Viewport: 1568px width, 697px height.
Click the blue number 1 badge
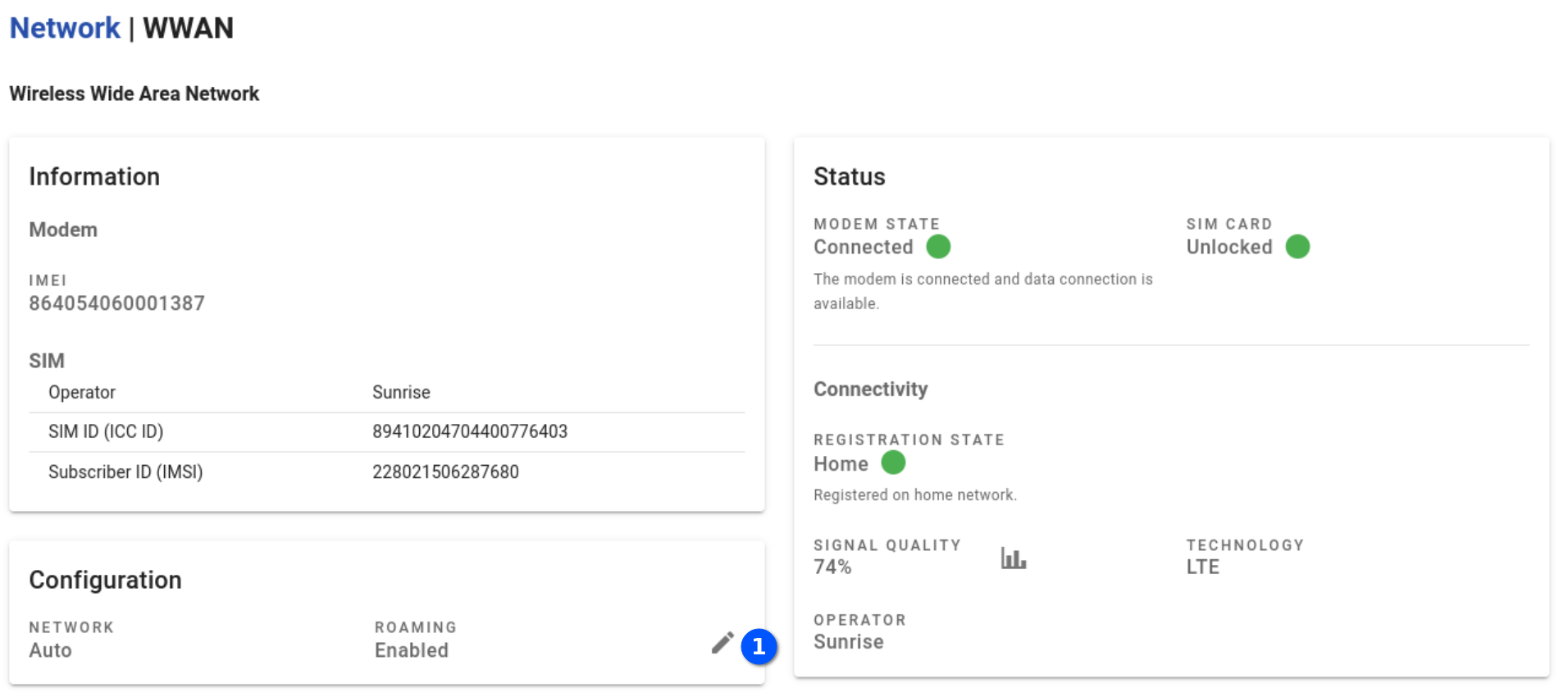(759, 647)
